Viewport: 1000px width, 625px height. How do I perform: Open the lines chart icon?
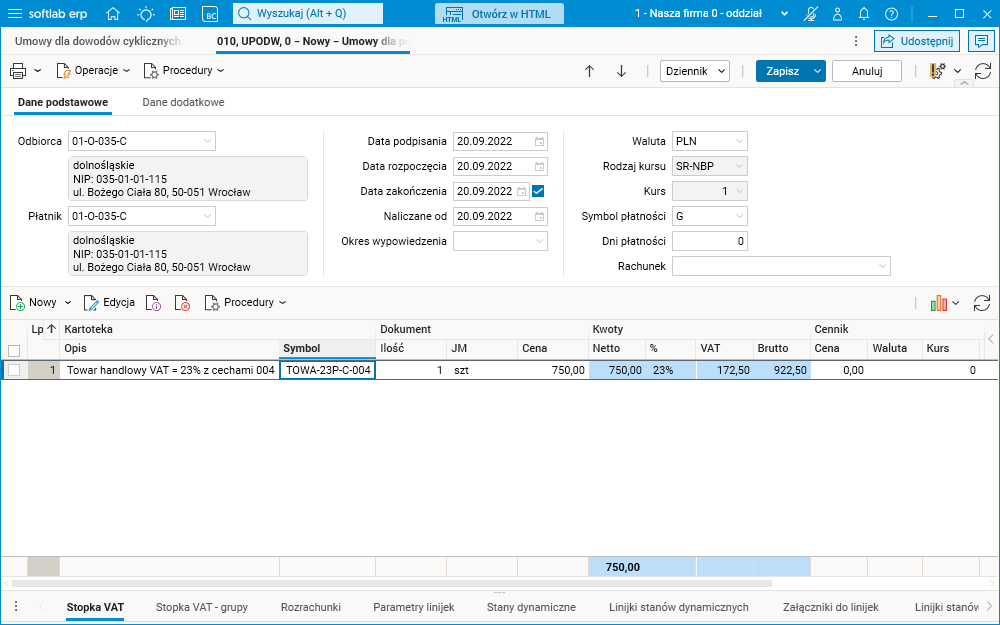pyautogui.click(x=939, y=304)
